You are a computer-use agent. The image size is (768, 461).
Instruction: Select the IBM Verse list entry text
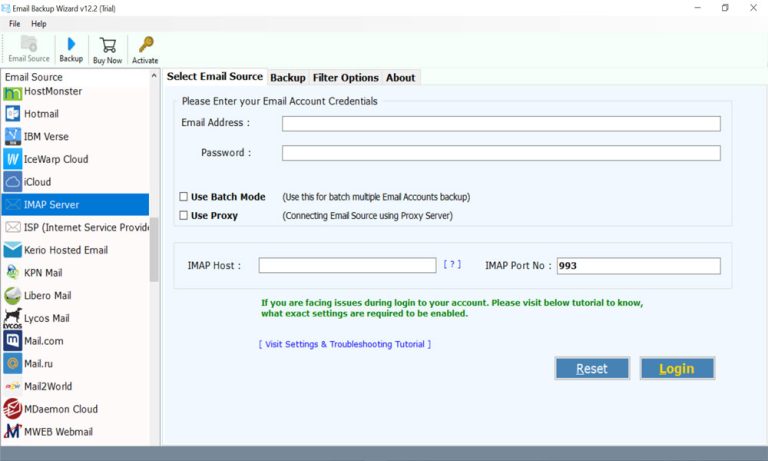tap(46, 137)
